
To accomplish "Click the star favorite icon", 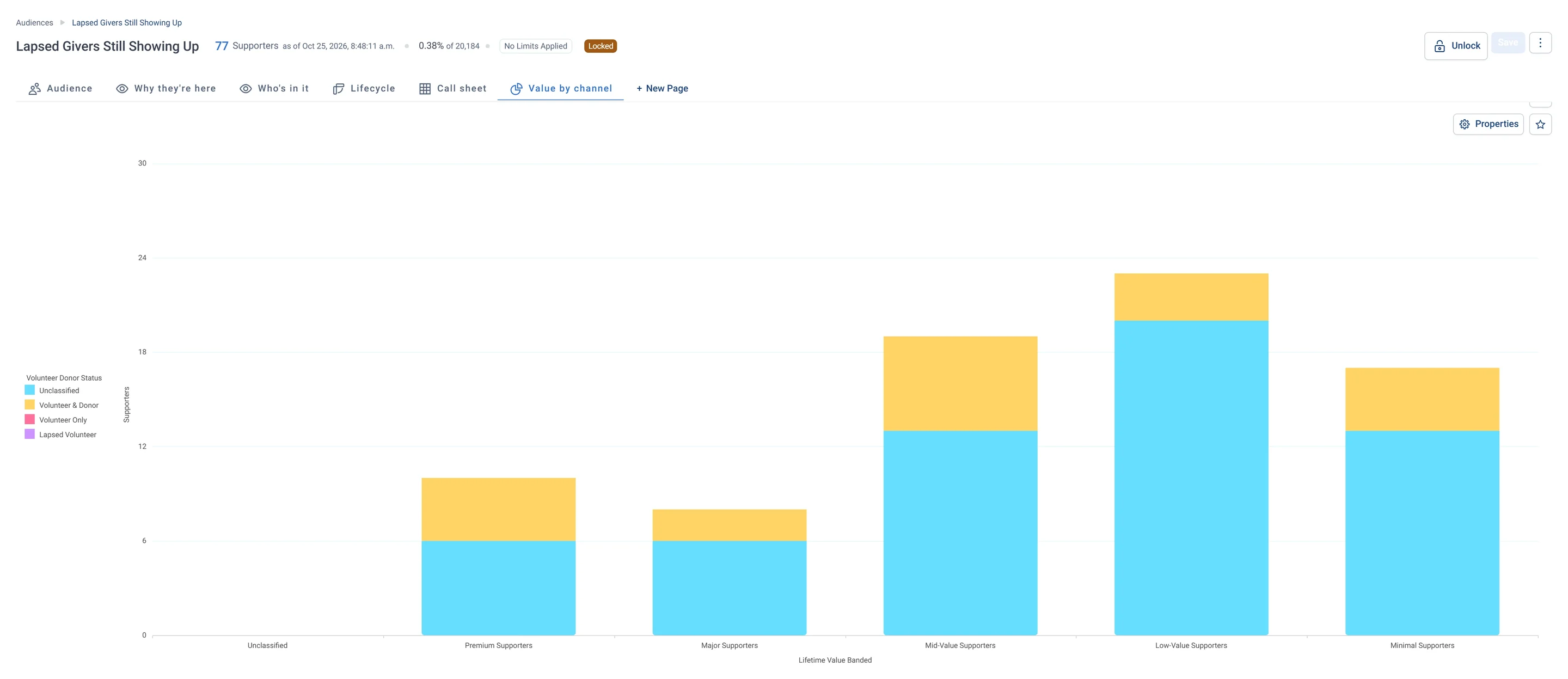I will tap(1540, 124).
